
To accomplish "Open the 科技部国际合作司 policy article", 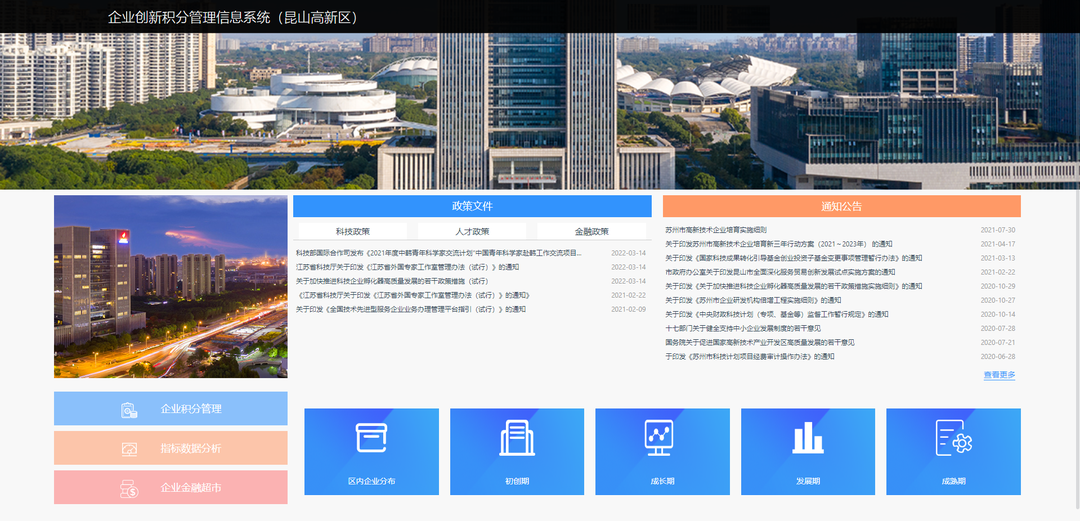I will pyautogui.click(x=438, y=253).
